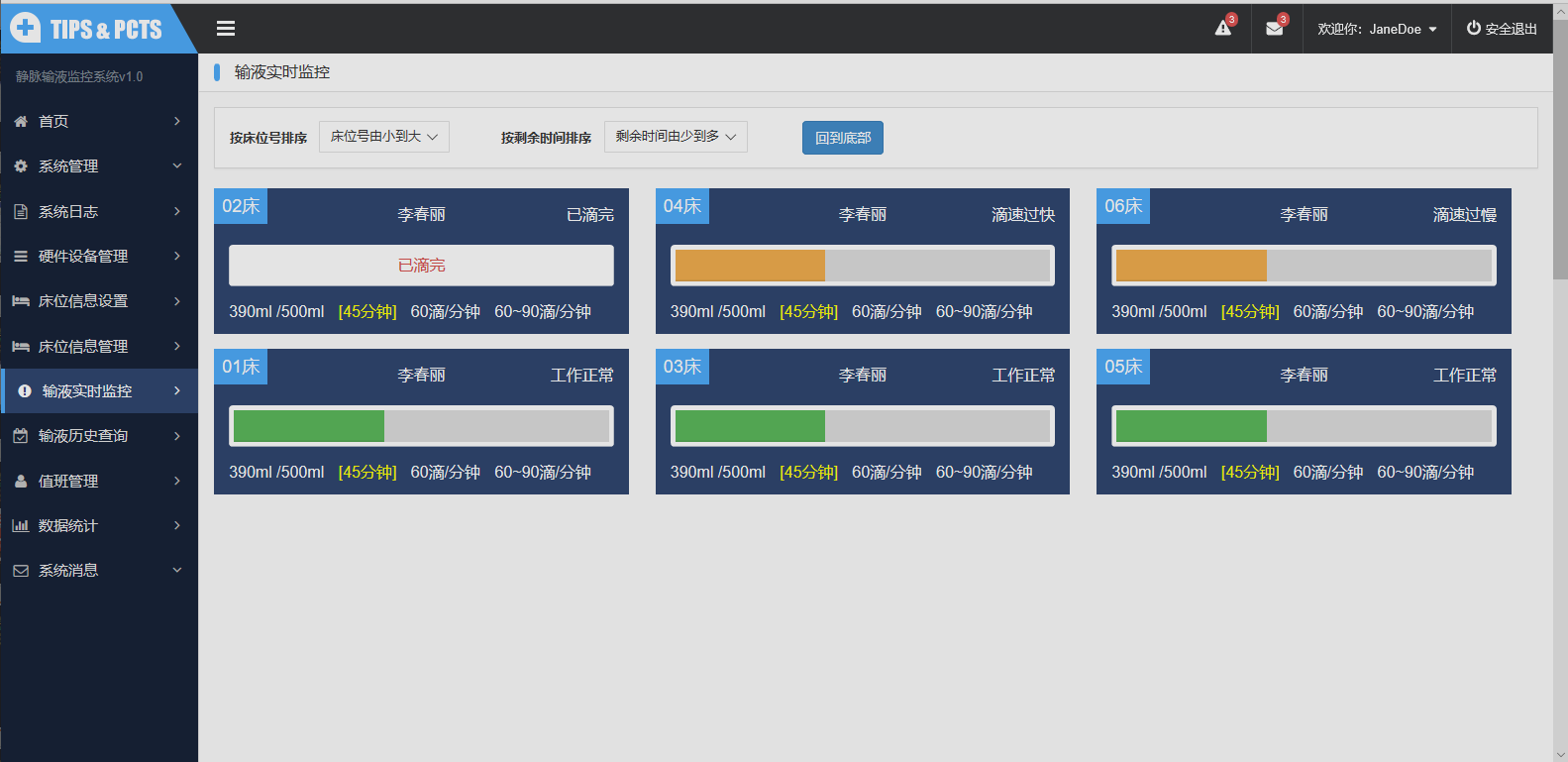
Task: Expand the 床位信息设置 menu chevron
Action: pos(177,300)
